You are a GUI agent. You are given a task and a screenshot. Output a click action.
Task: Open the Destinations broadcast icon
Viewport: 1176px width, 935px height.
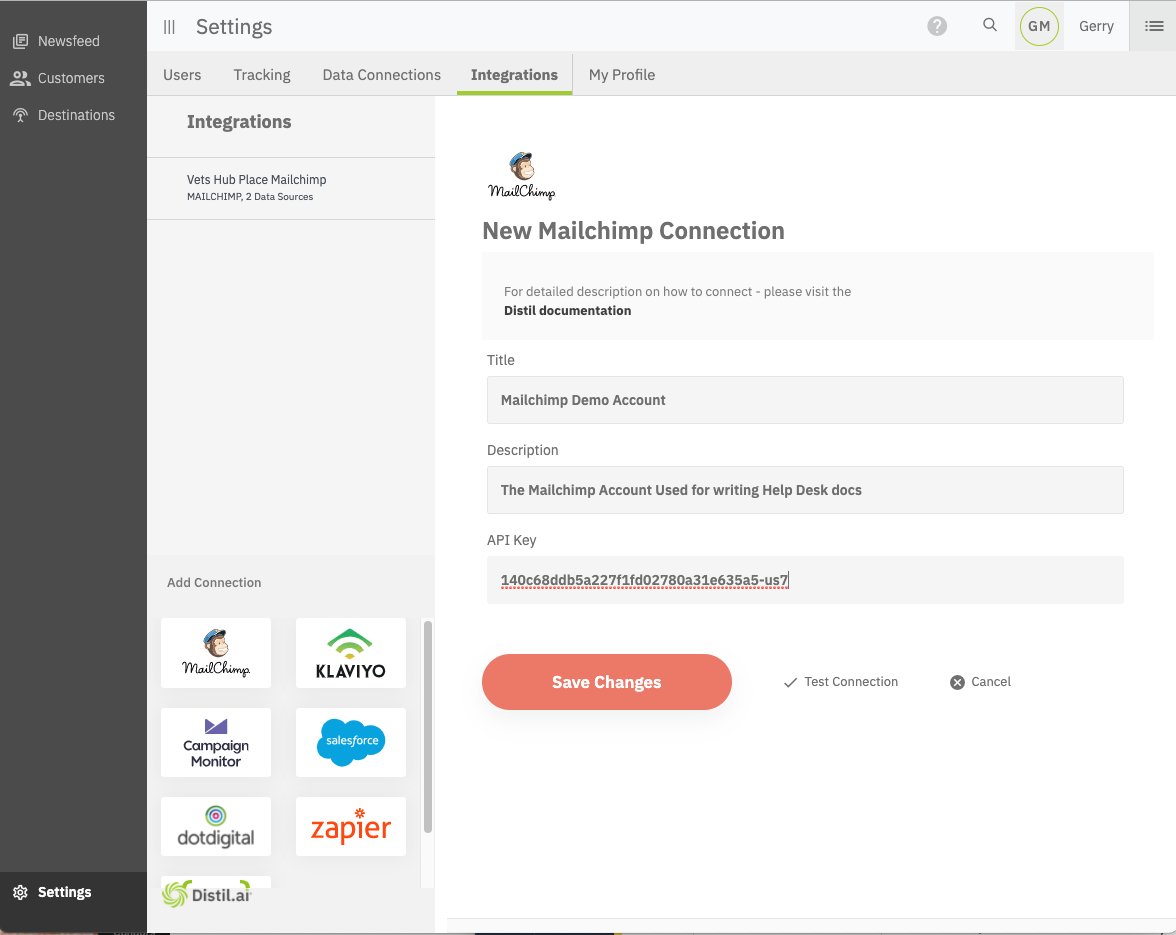(20, 115)
